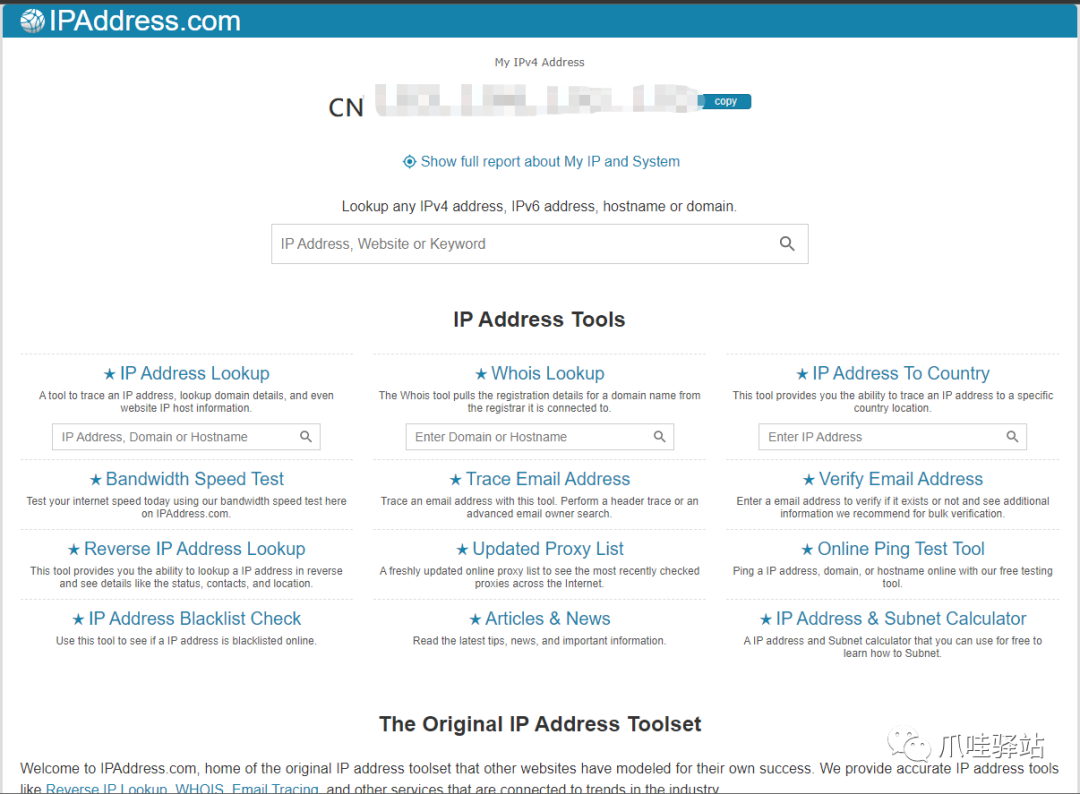
Task: Open Reverse IP Address Lookup link
Action: pos(194,549)
